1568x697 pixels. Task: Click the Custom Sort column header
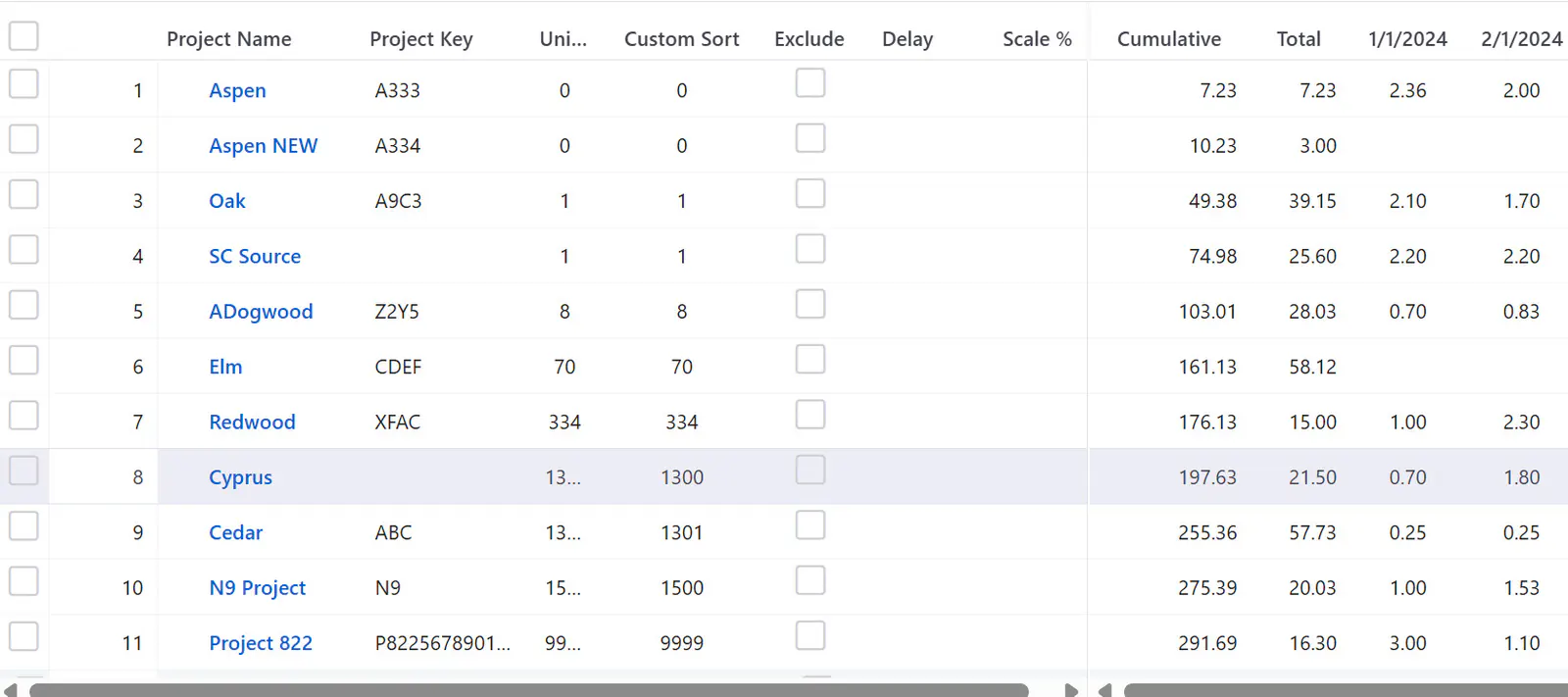(682, 39)
